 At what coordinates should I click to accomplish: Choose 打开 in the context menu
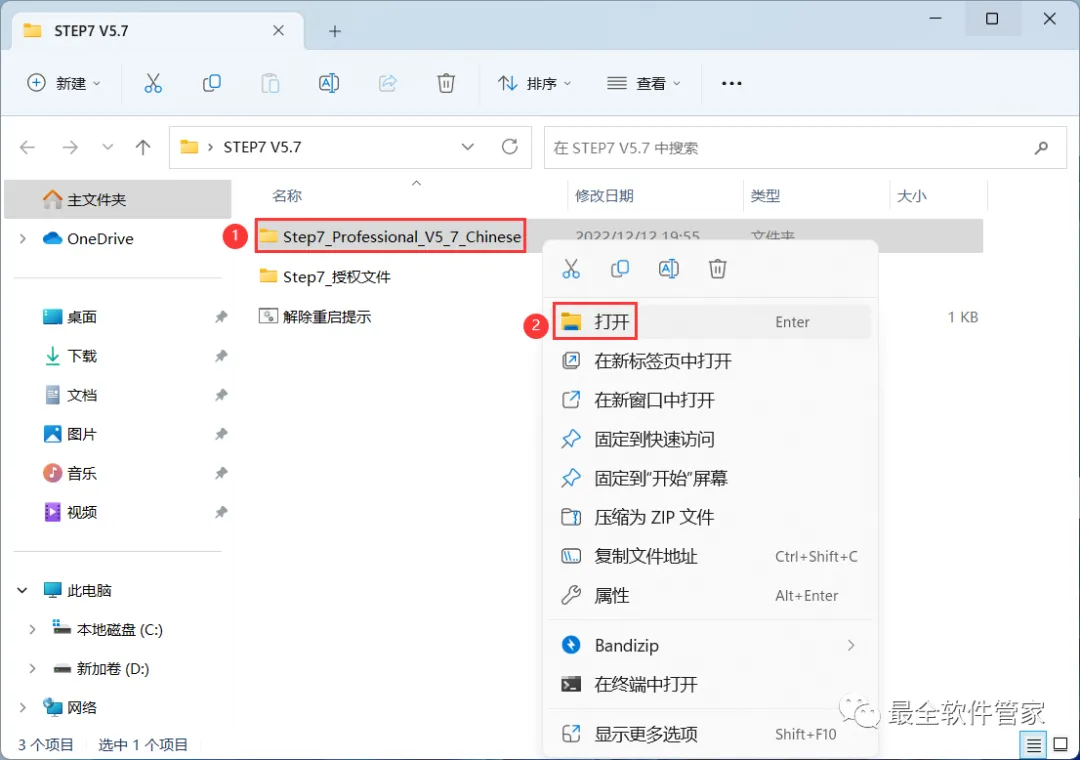click(711, 322)
